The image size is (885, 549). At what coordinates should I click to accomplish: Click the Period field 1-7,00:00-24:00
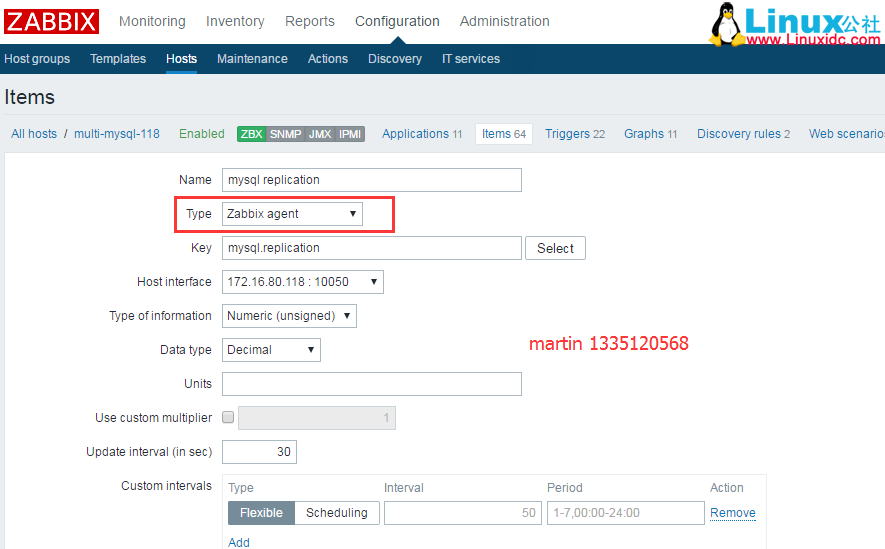point(625,513)
